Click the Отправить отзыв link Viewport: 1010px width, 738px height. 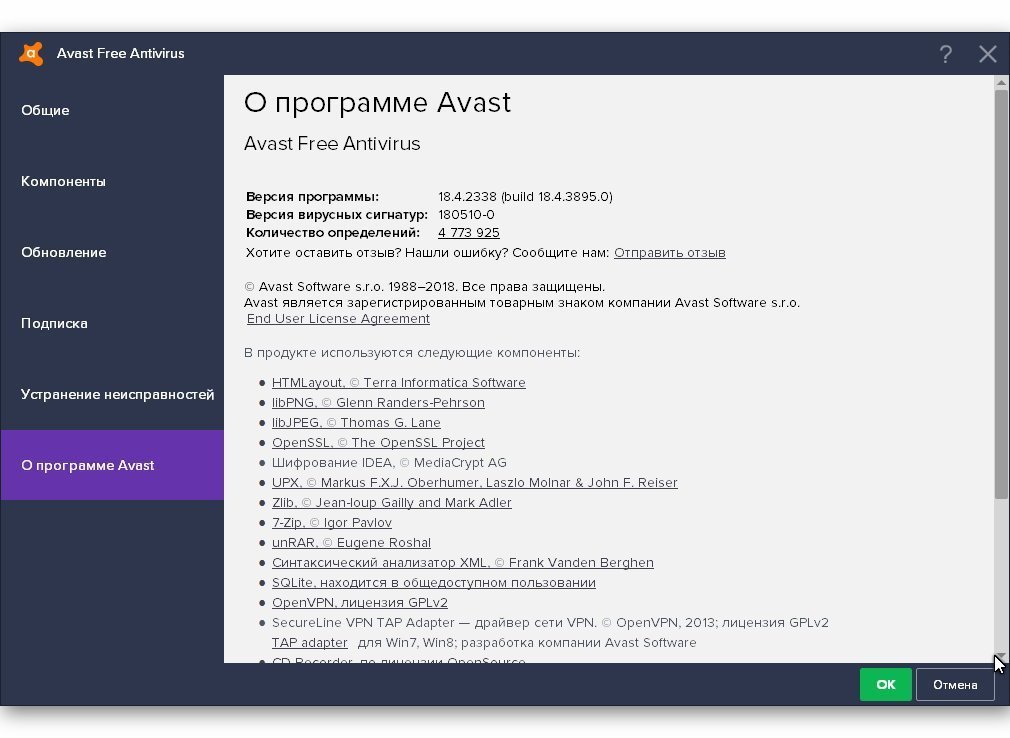[x=669, y=252]
